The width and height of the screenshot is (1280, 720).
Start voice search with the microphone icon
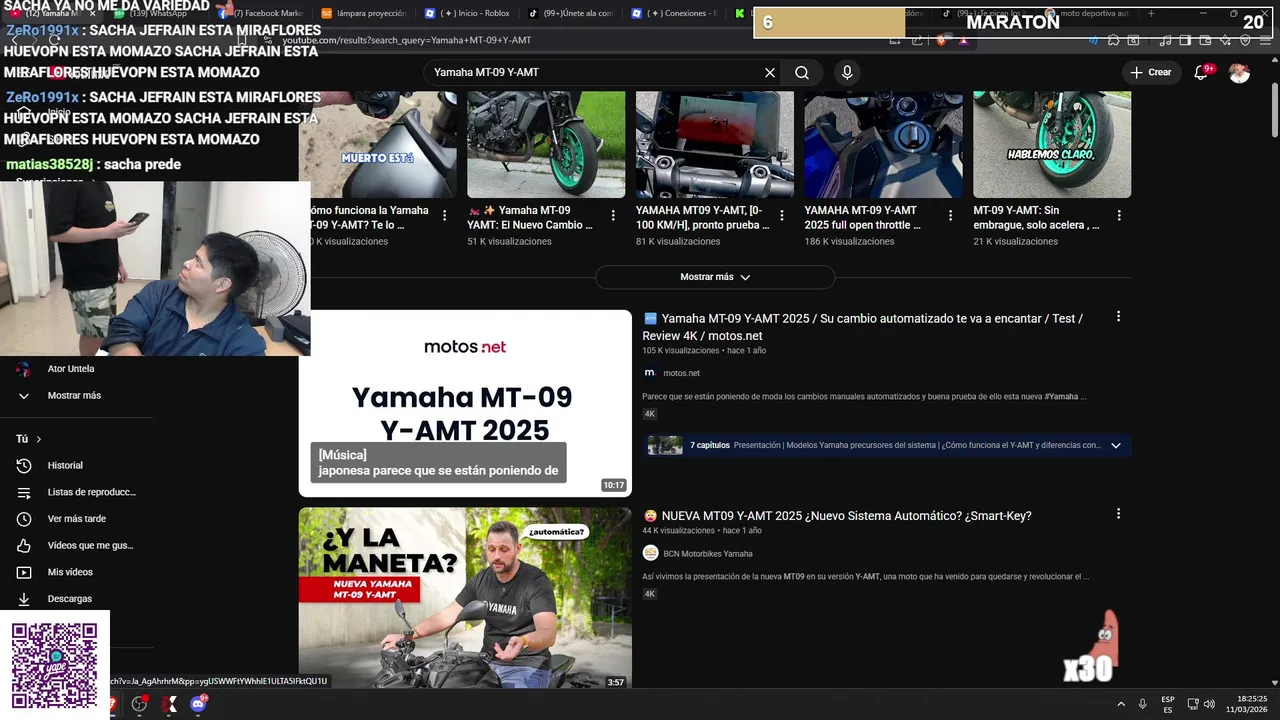[847, 73]
